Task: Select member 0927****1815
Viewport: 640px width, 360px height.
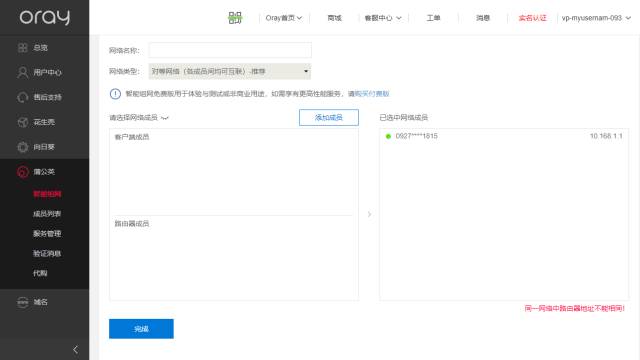Action: coord(416,136)
